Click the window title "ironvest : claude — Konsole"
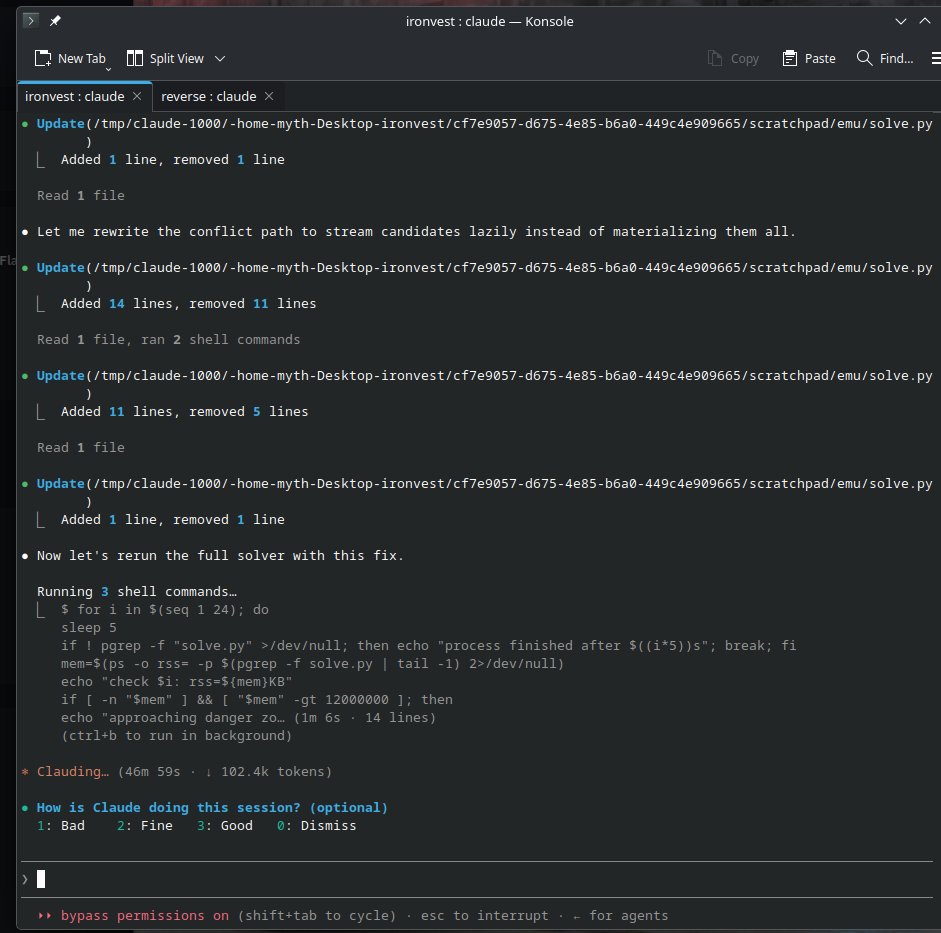The width and height of the screenshot is (941, 933). click(489, 21)
